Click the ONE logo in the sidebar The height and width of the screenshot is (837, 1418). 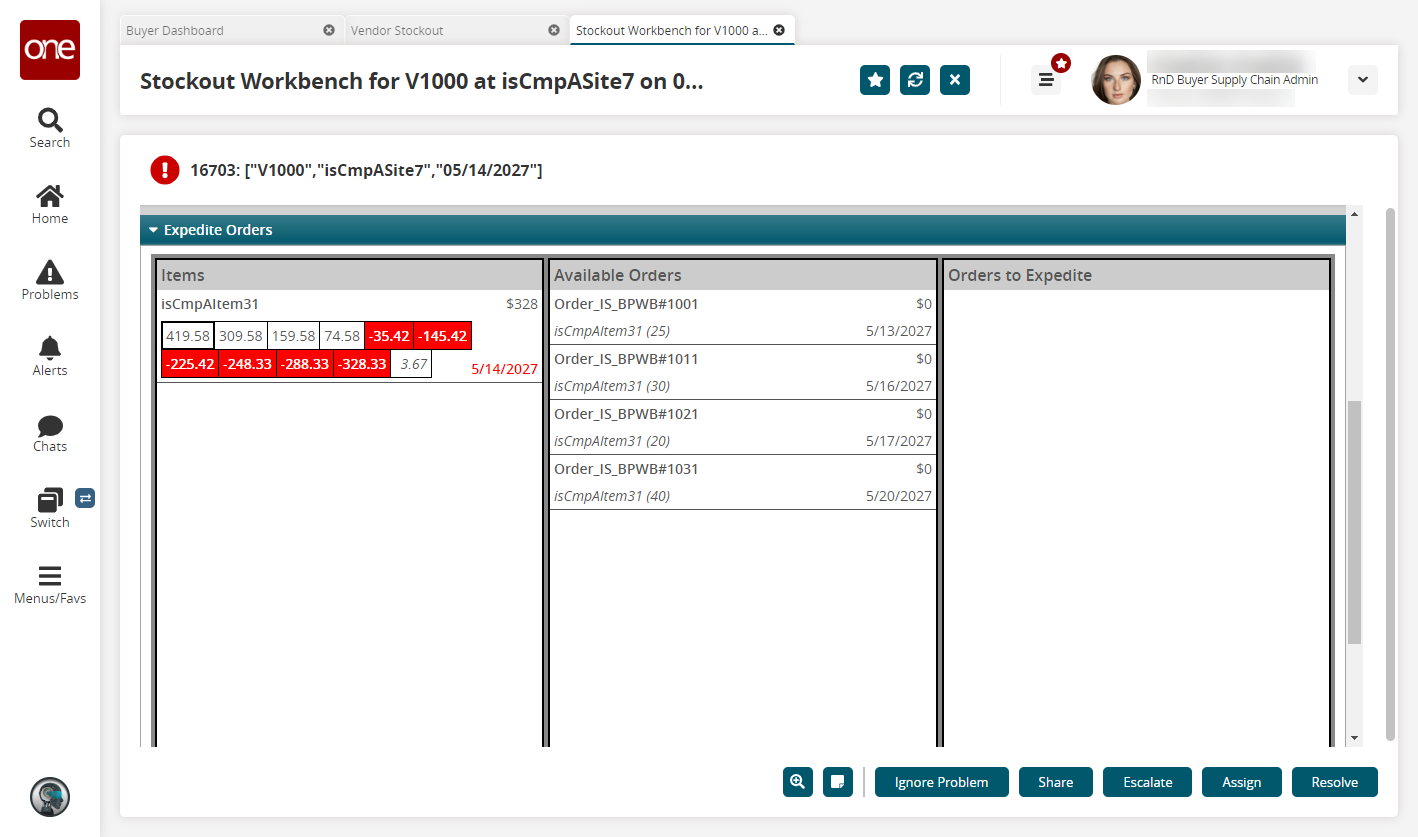pyautogui.click(x=50, y=50)
